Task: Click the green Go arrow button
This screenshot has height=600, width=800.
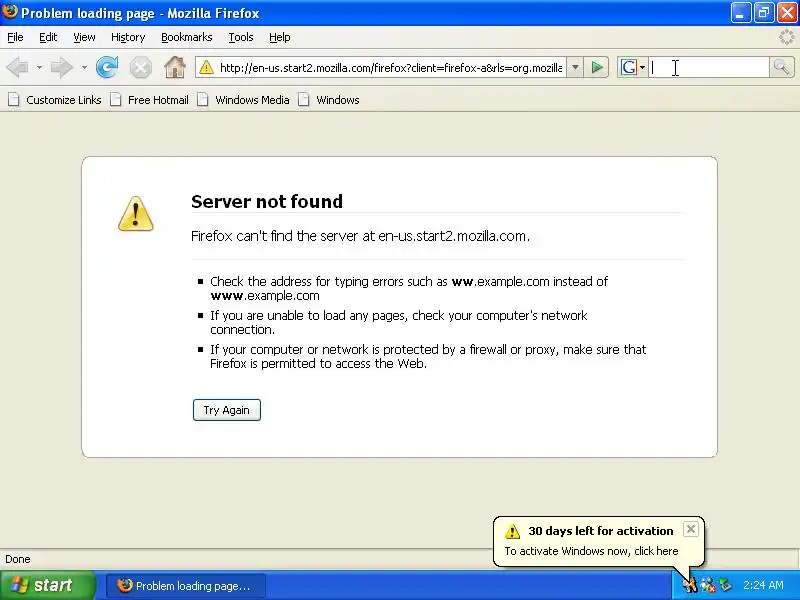Action: coord(597,67)
